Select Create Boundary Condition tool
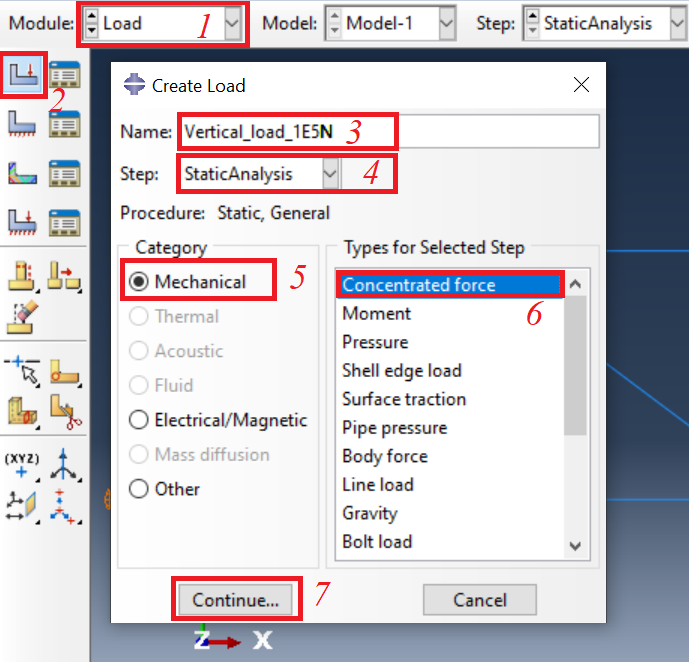The image size is (689, 662). 22,123
